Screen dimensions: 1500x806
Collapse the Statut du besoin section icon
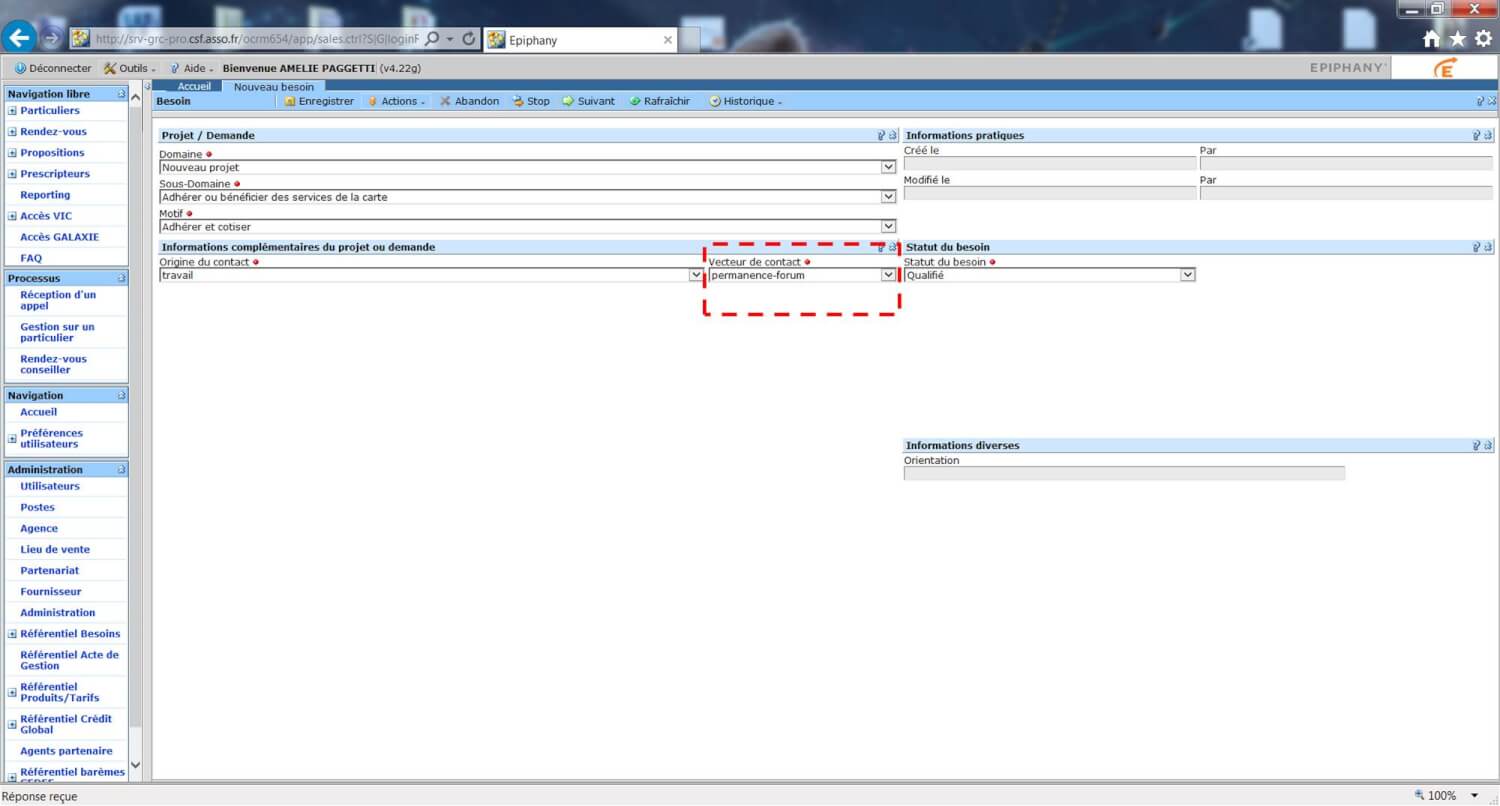(x=1488, y=247)
